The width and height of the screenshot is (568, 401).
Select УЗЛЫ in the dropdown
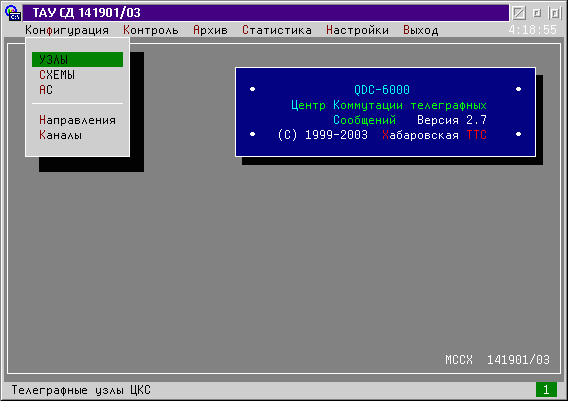pos(78,59)
